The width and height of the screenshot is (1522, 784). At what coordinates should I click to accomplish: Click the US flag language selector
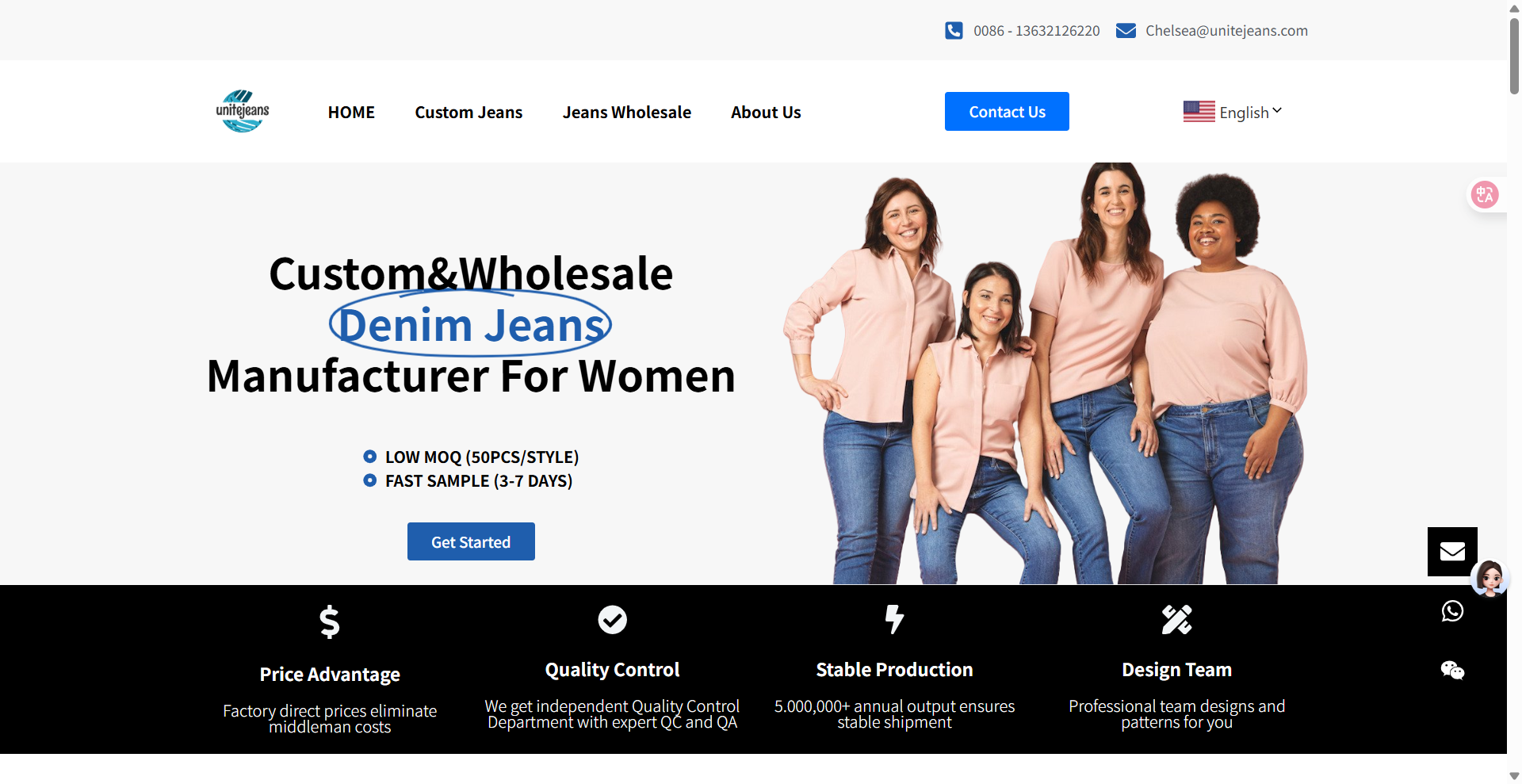[x=1199, y=112]
